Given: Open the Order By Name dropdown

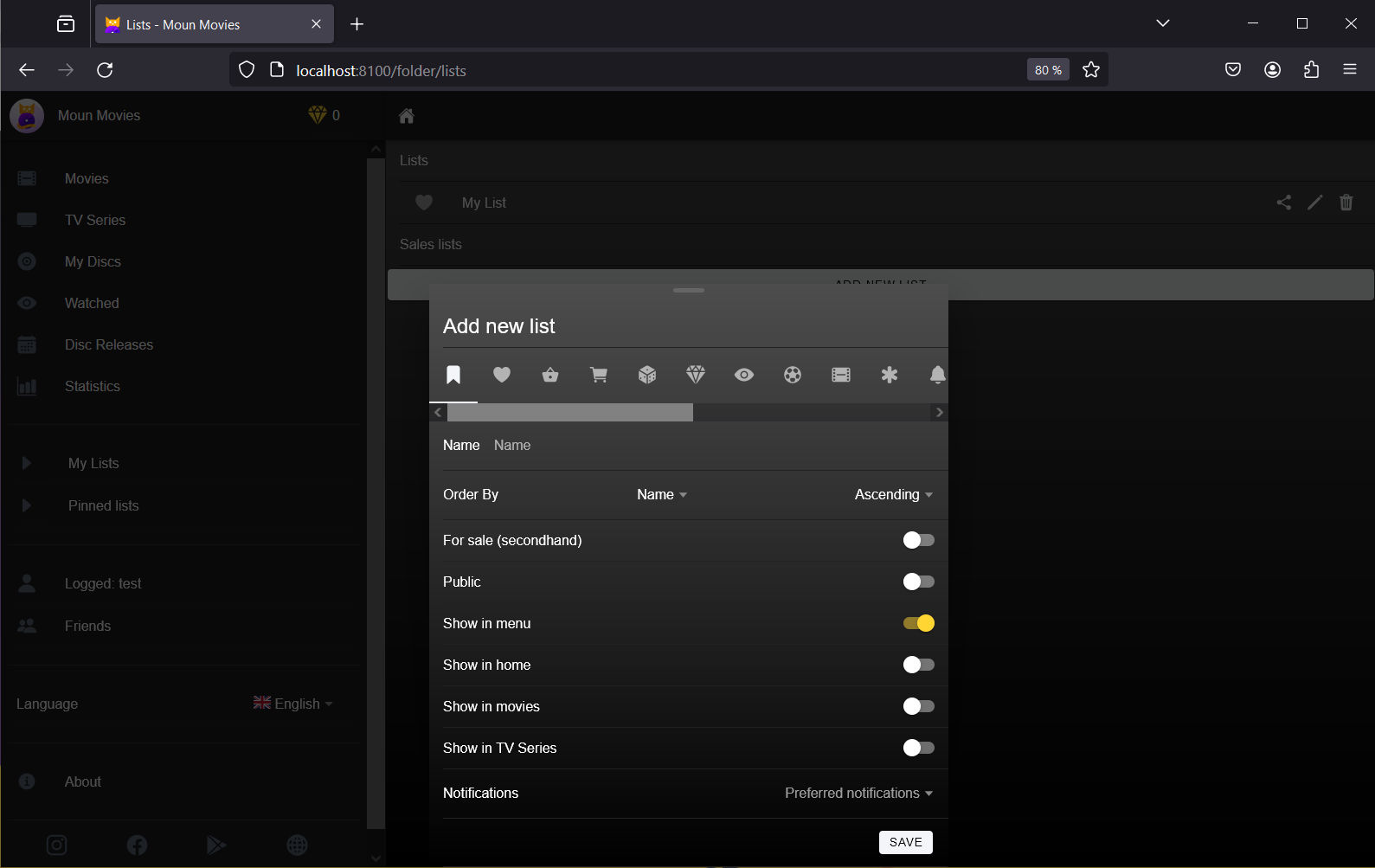Looking at the screenshot, I should tap(662, 495).
